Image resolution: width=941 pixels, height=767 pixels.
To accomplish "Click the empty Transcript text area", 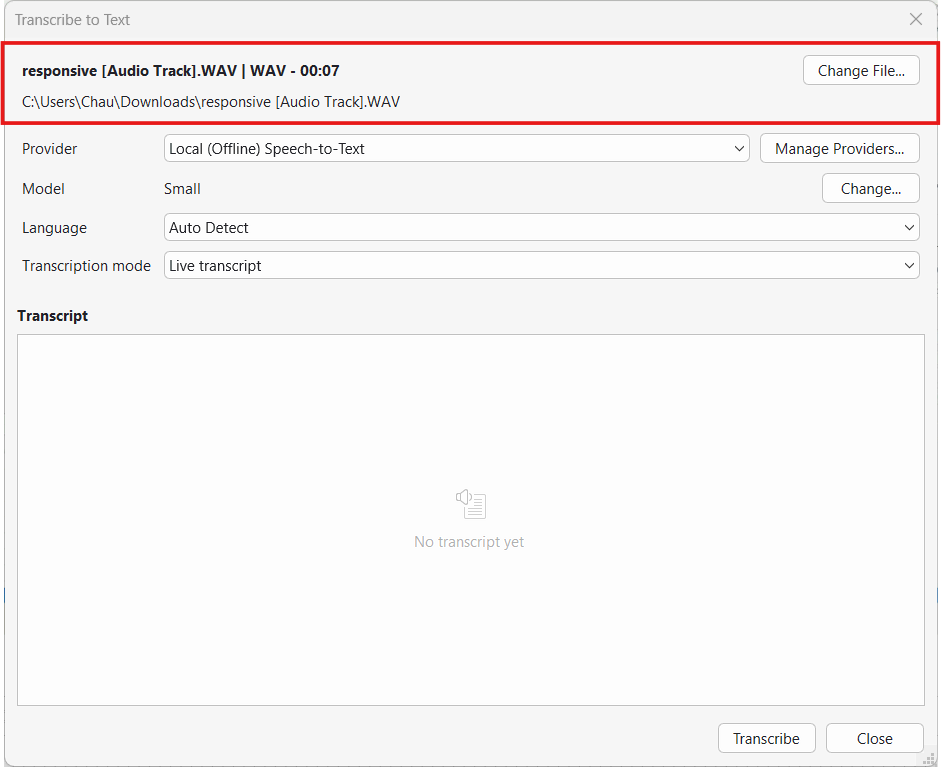I will (x=470, y=520).
